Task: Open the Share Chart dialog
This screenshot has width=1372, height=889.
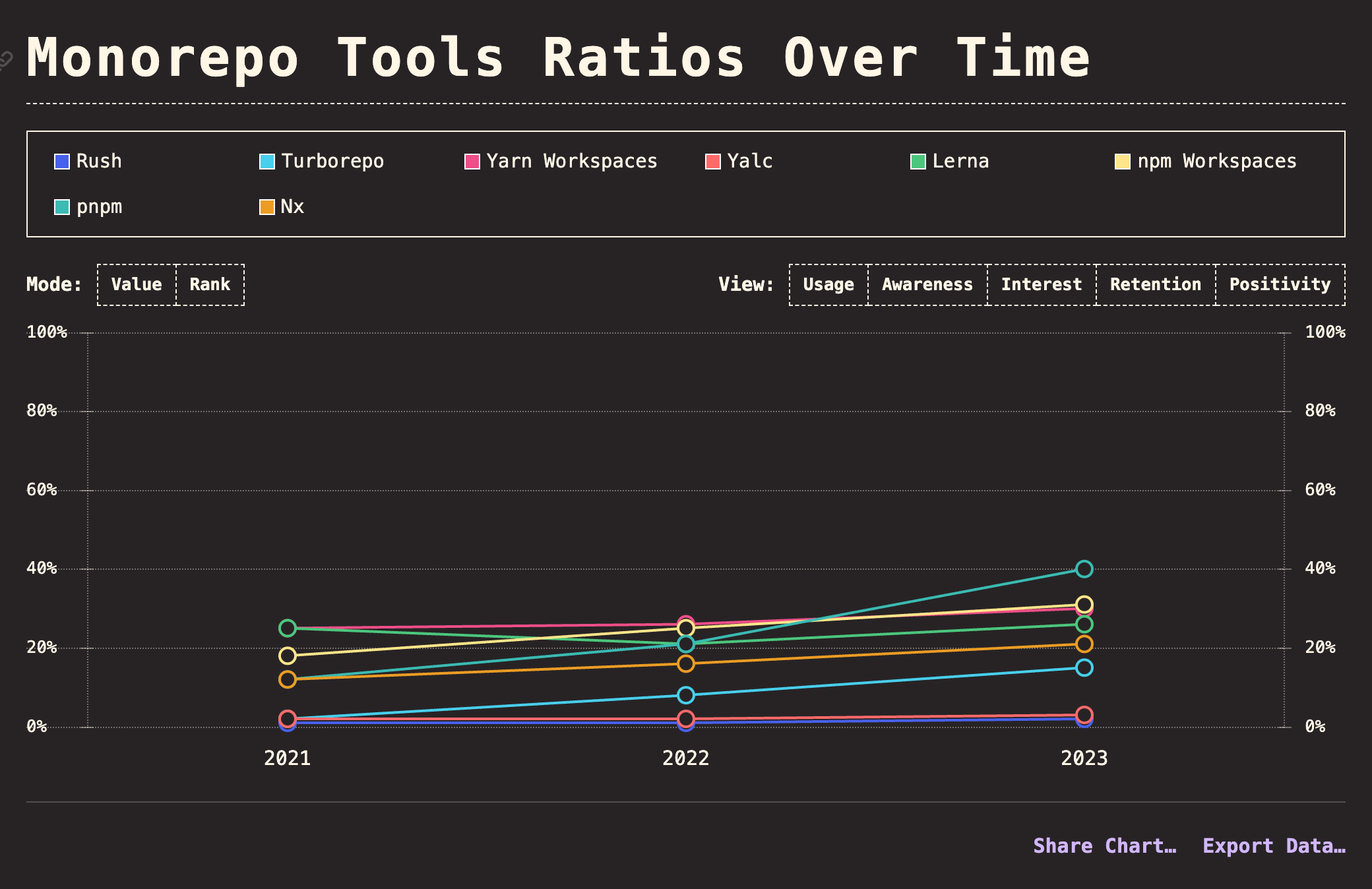Action: click(x=1106, y=846)
